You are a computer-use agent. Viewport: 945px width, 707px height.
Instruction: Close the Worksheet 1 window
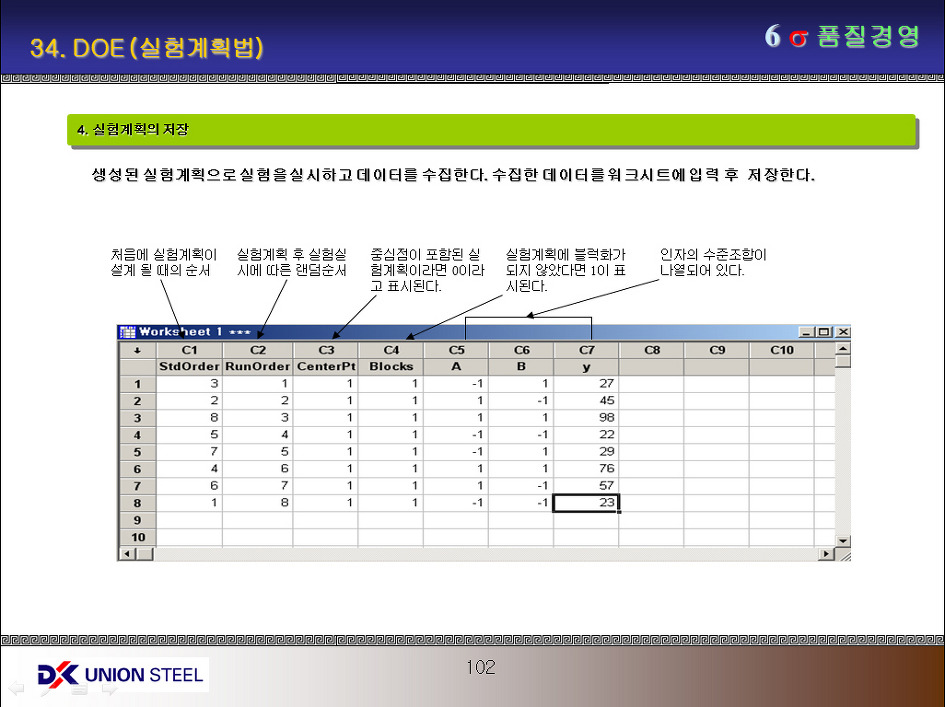click(842, 332)
